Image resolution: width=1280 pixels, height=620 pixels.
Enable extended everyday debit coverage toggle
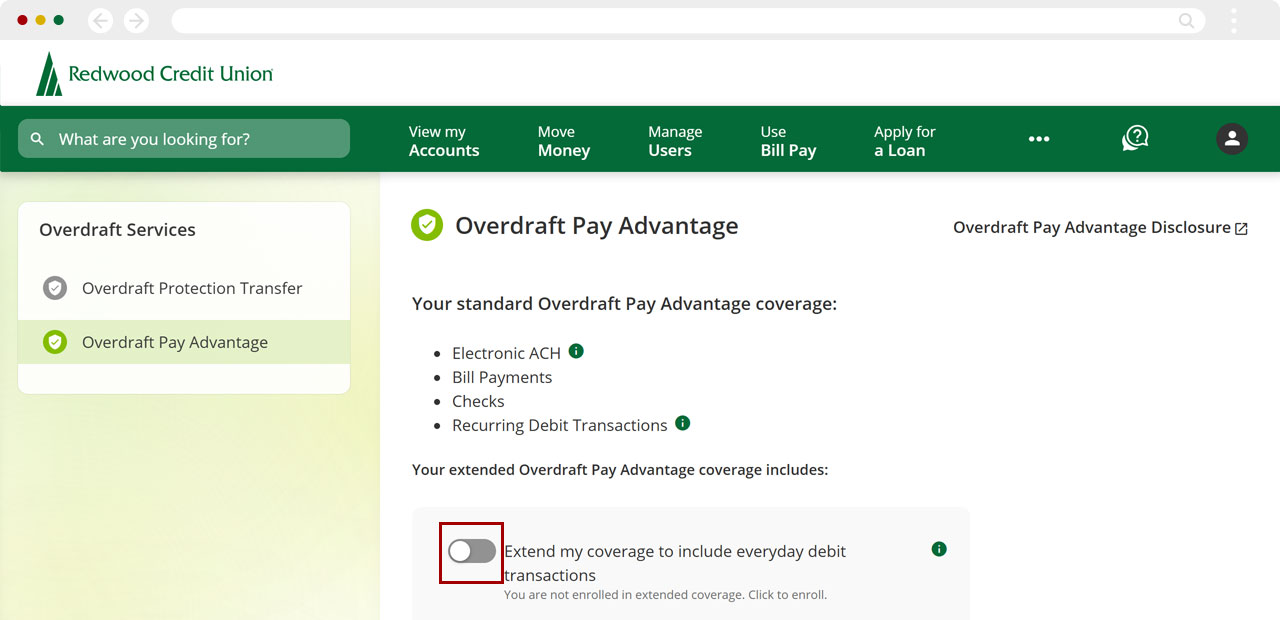pyautogui.click(x=472, y=551)
